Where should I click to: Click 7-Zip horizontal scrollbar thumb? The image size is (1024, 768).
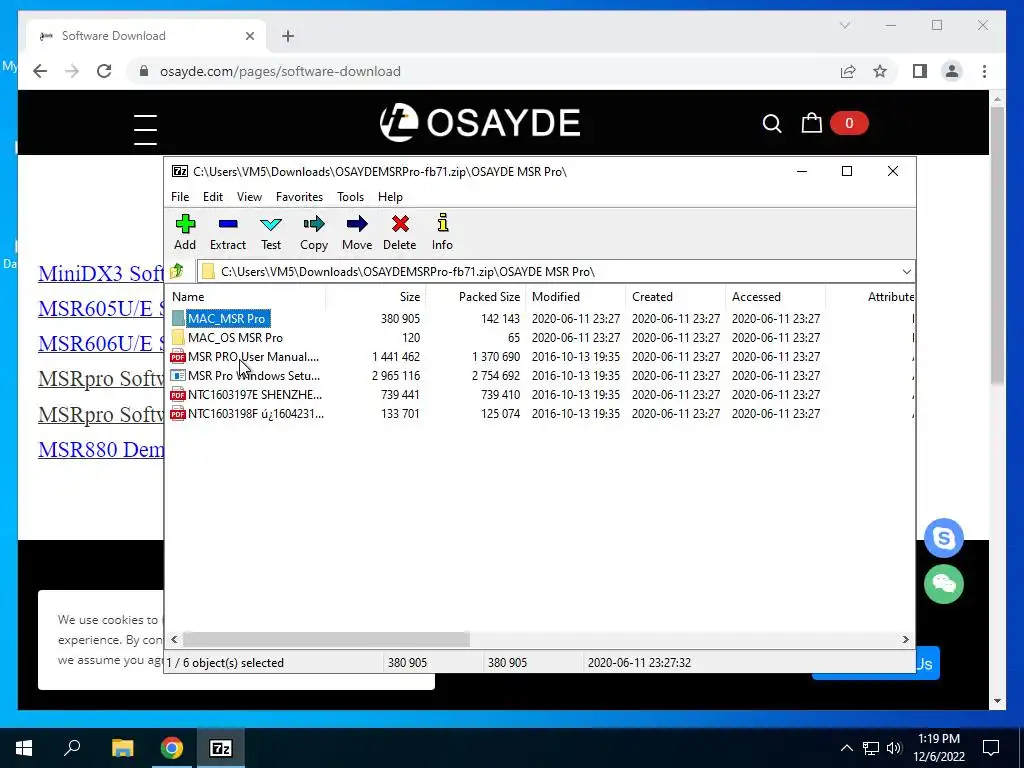(326, 639)
